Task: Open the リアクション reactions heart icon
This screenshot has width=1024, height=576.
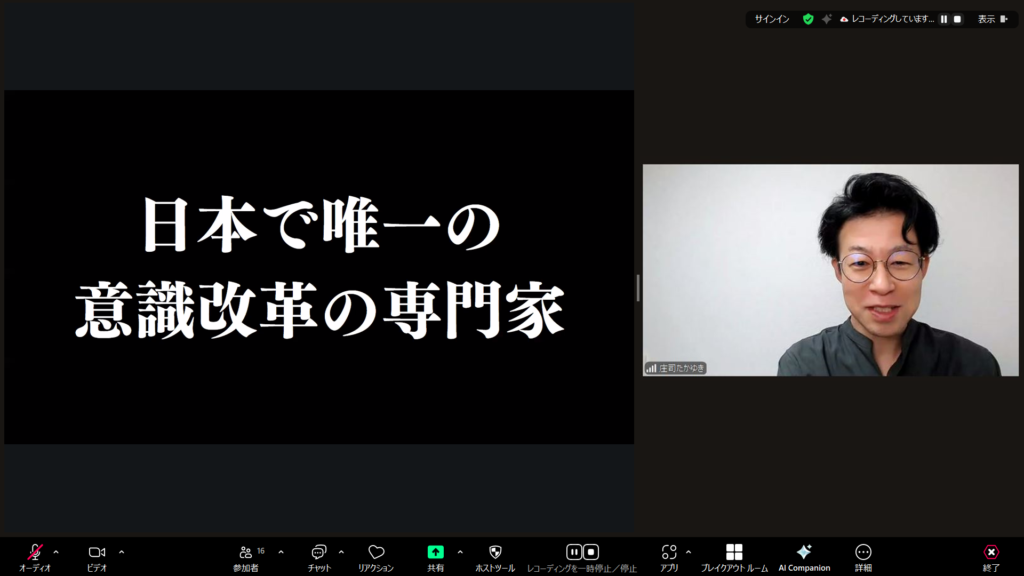Action: coord(376,553)
